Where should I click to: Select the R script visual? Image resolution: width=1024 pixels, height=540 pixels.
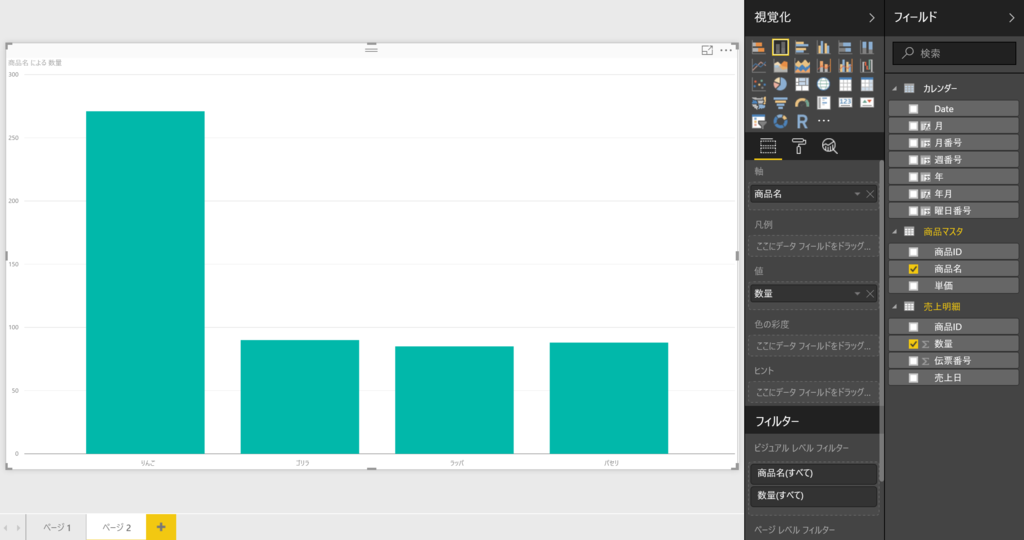click(802, 121)
